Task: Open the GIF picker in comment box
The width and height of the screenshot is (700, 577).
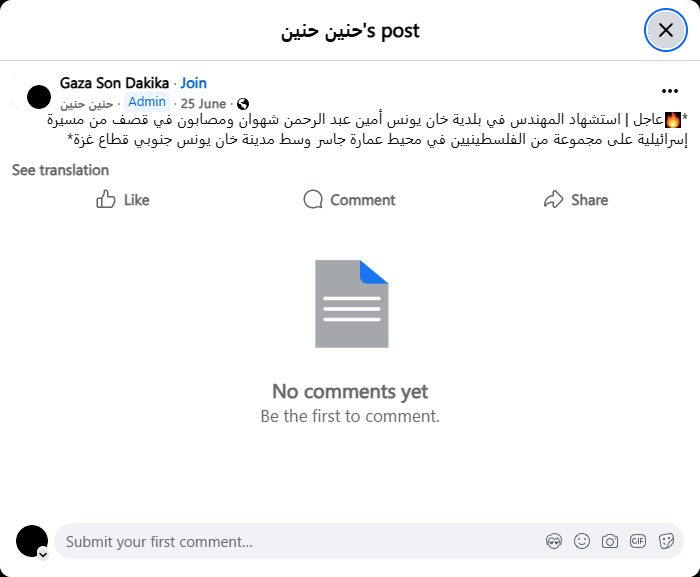Action: 638,541
